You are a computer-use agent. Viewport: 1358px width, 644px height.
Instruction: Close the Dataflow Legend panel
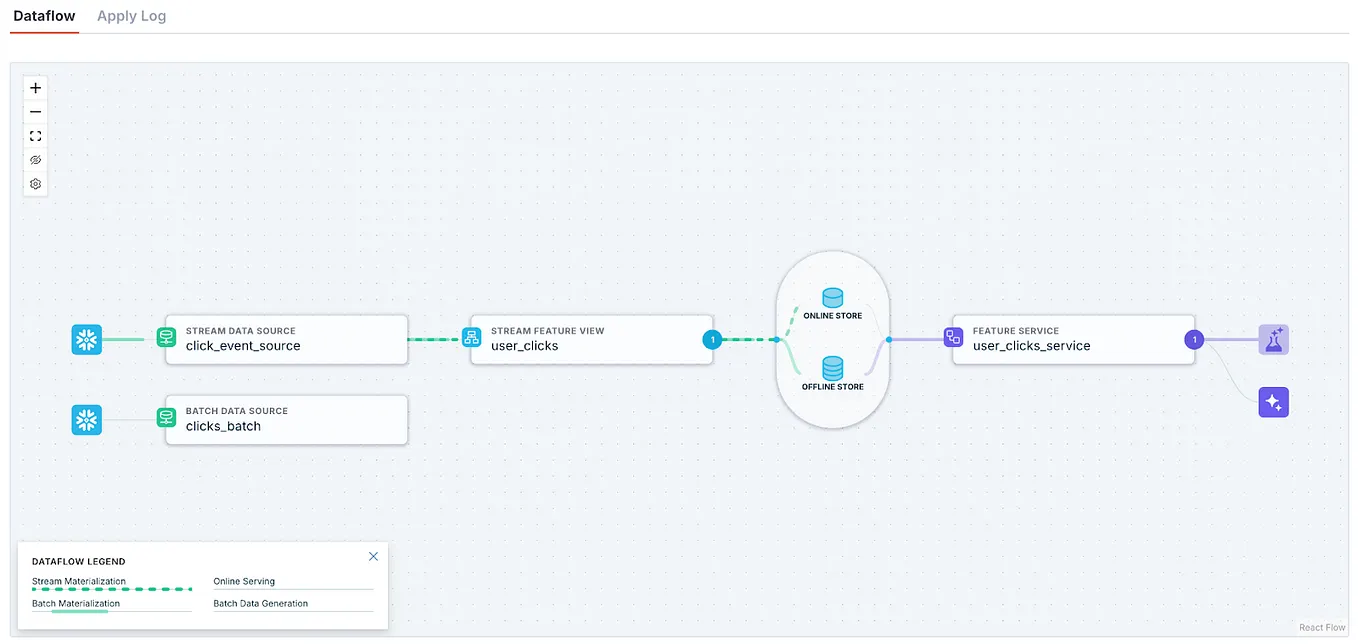pyautogui.click(x=373, y=556)
